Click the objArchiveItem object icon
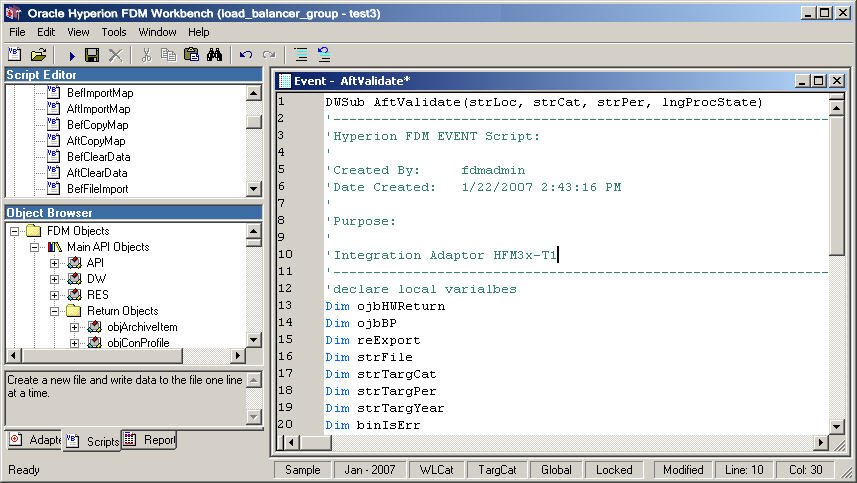 pyautogui.click(x=95, y=327)
